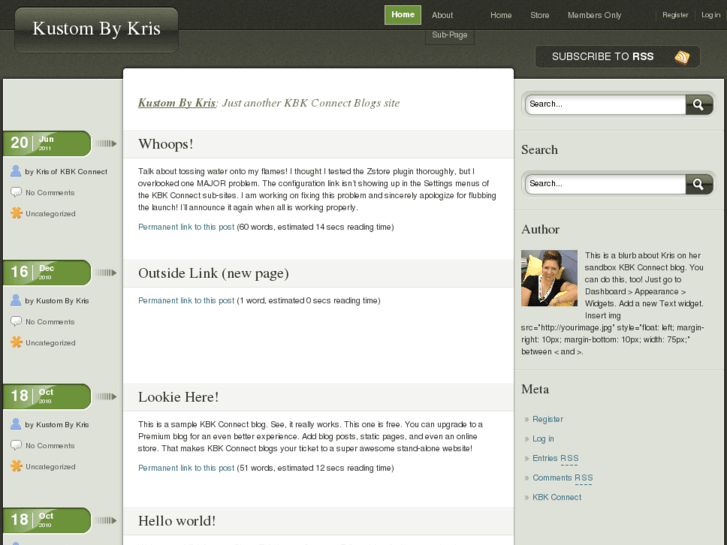Open the Store navigation item
This screenshot has width=727, height=545.
[540, 15]
